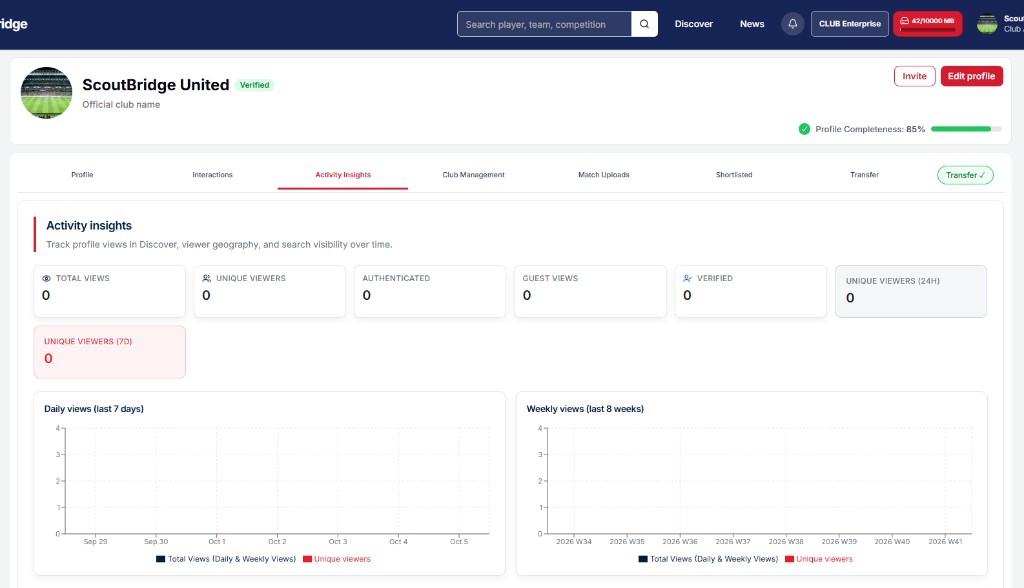
Task: Click the ScoutBridge United club name heading
Action: point(155,85)
